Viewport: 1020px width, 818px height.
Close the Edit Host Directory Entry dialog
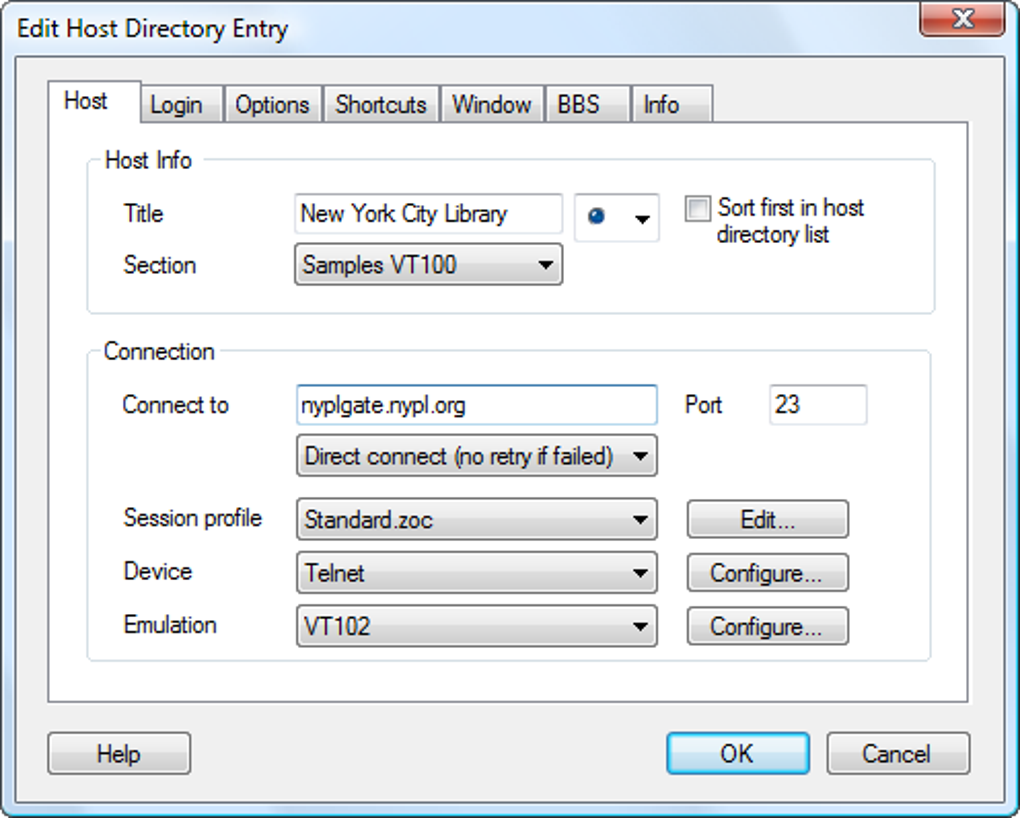[962, 18]
